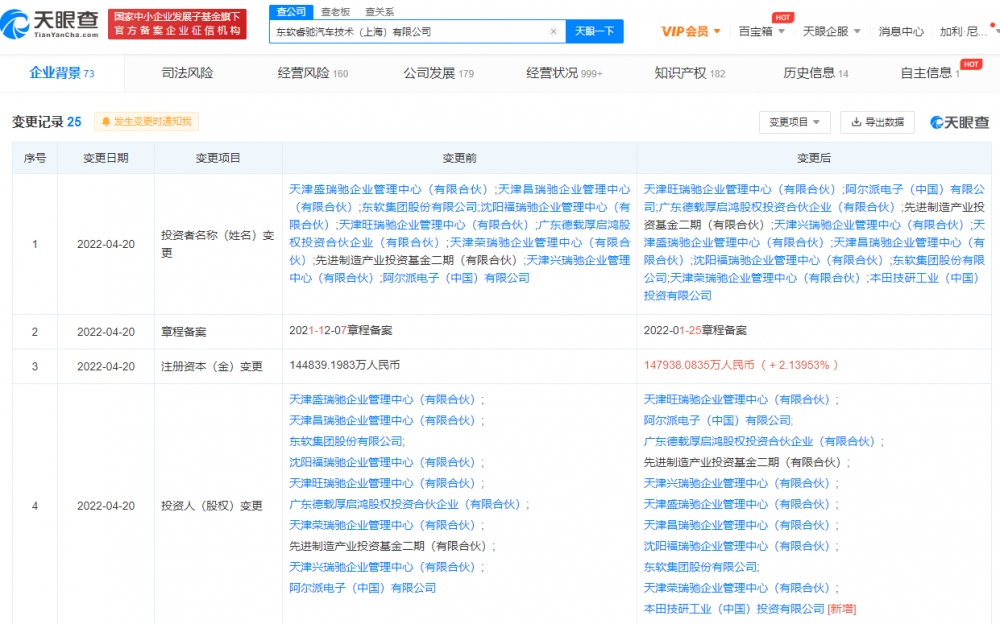
Task: Click the download icon in 导出数据
Action: [x=857, y=122]
